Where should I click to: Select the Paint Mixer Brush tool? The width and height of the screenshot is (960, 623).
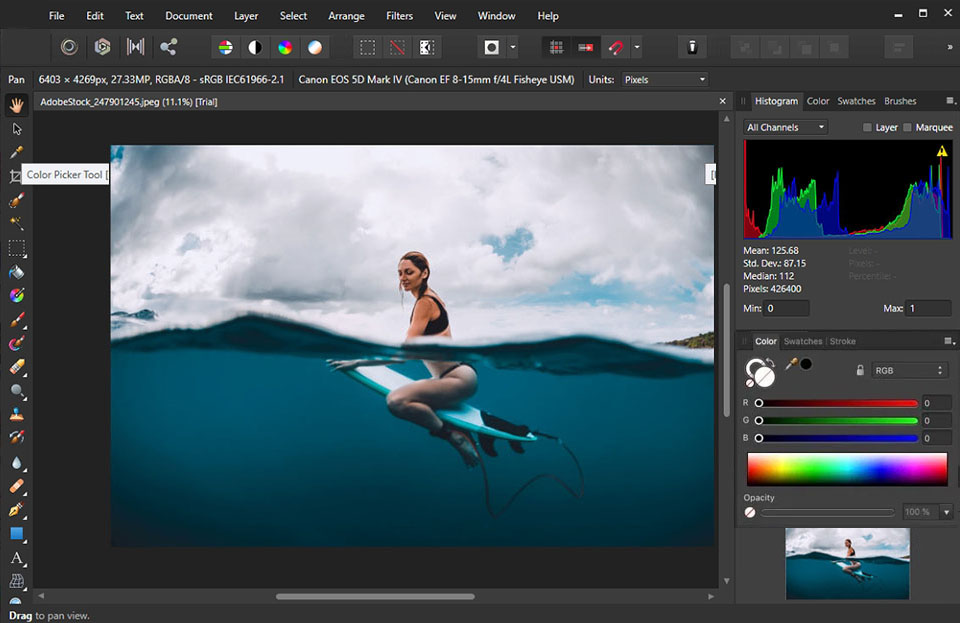coord(17,343)
